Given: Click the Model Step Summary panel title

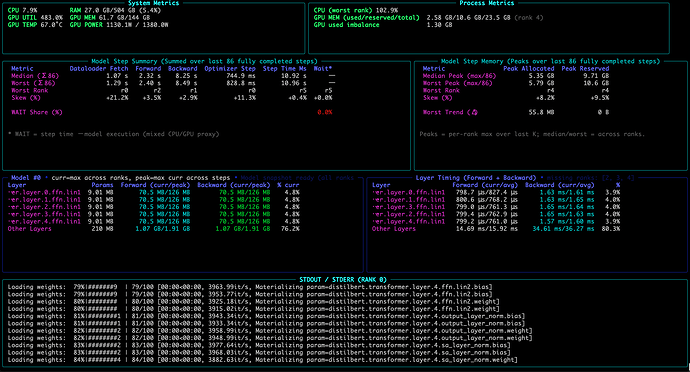Looking at the screenshot, I should point(204,61).
